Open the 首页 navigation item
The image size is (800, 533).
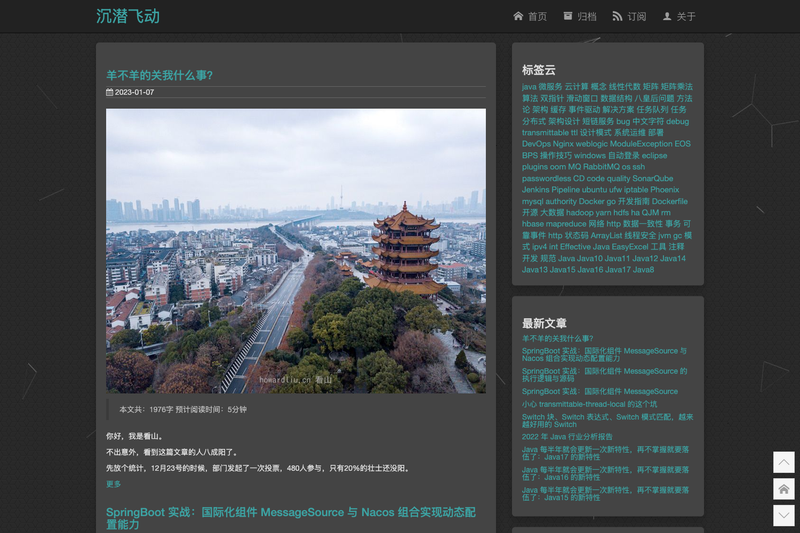click(x=530, y=16)
